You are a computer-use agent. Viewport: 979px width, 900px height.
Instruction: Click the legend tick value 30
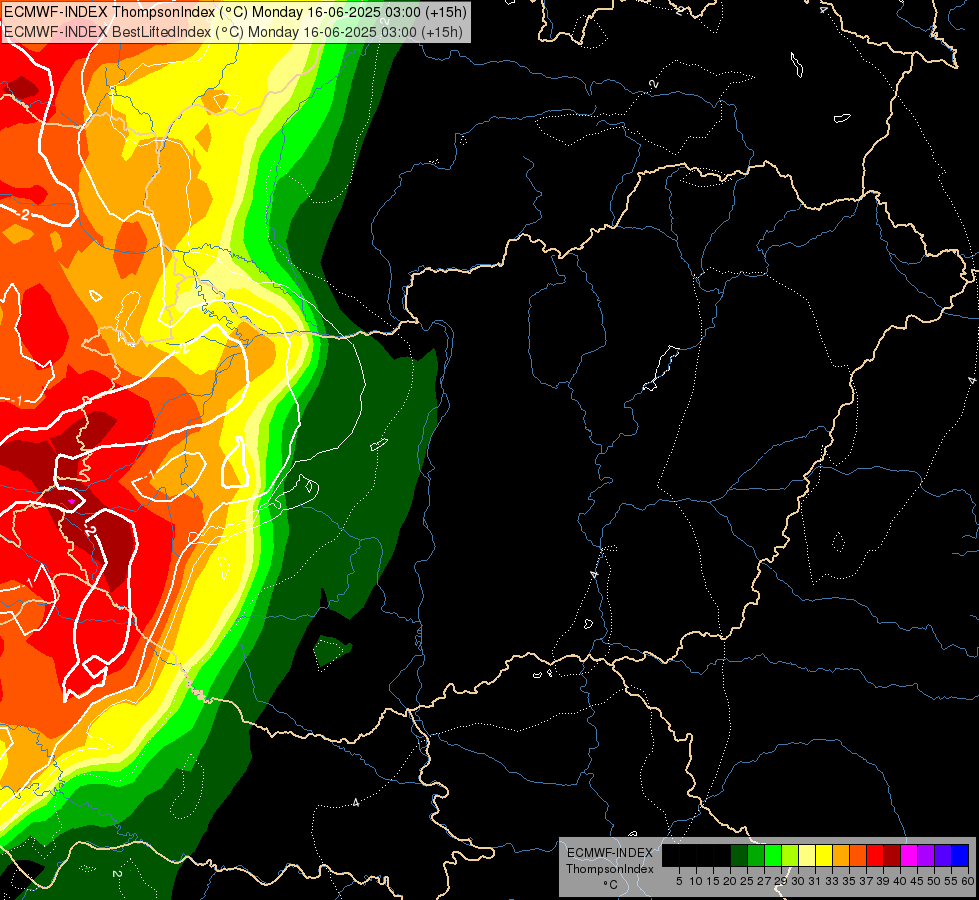(x=798, y=881)
